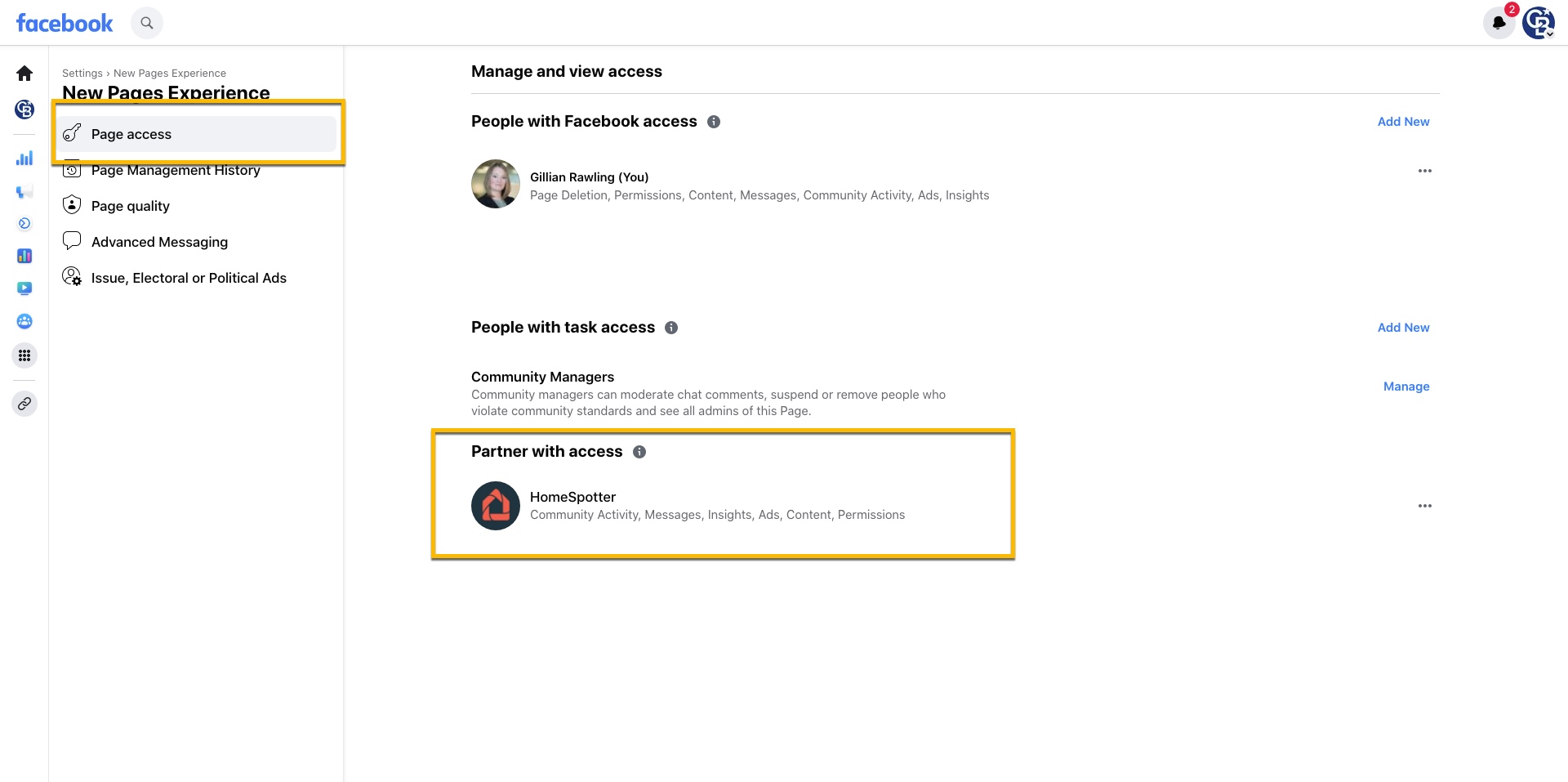
Task: Click the video play screen icon
Action: [24, 288]
